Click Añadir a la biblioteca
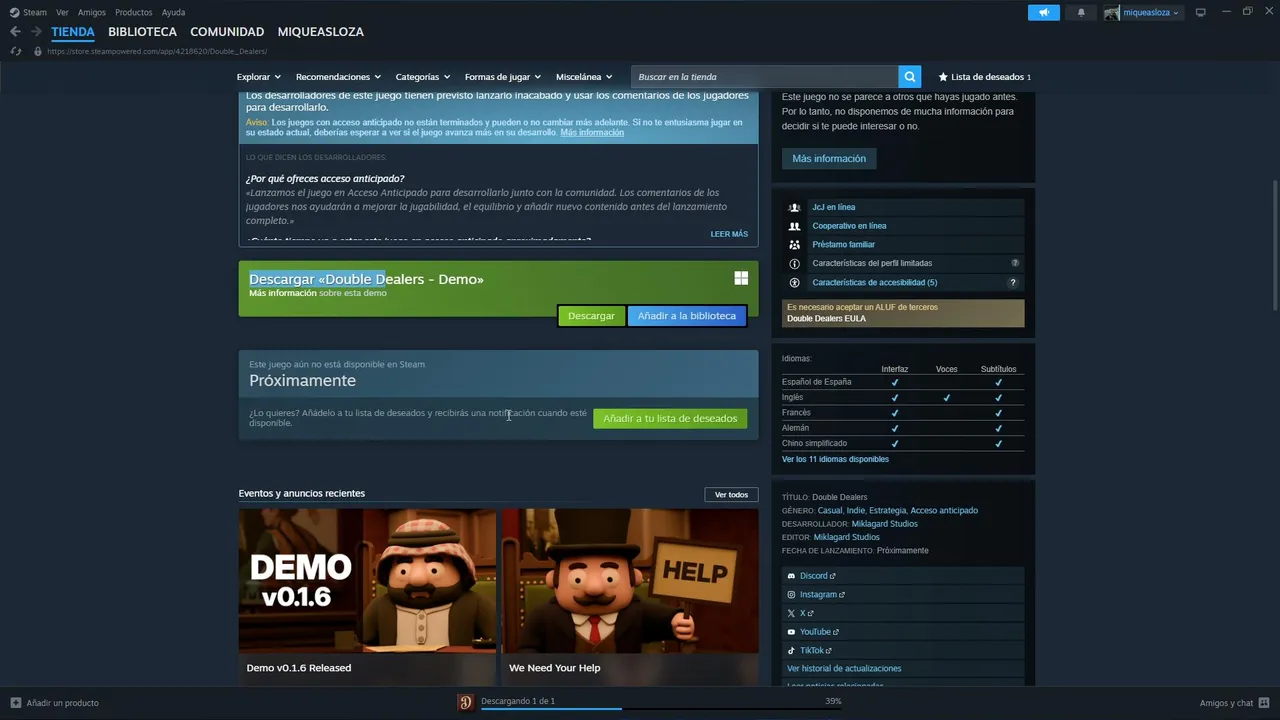 (687, 316)
